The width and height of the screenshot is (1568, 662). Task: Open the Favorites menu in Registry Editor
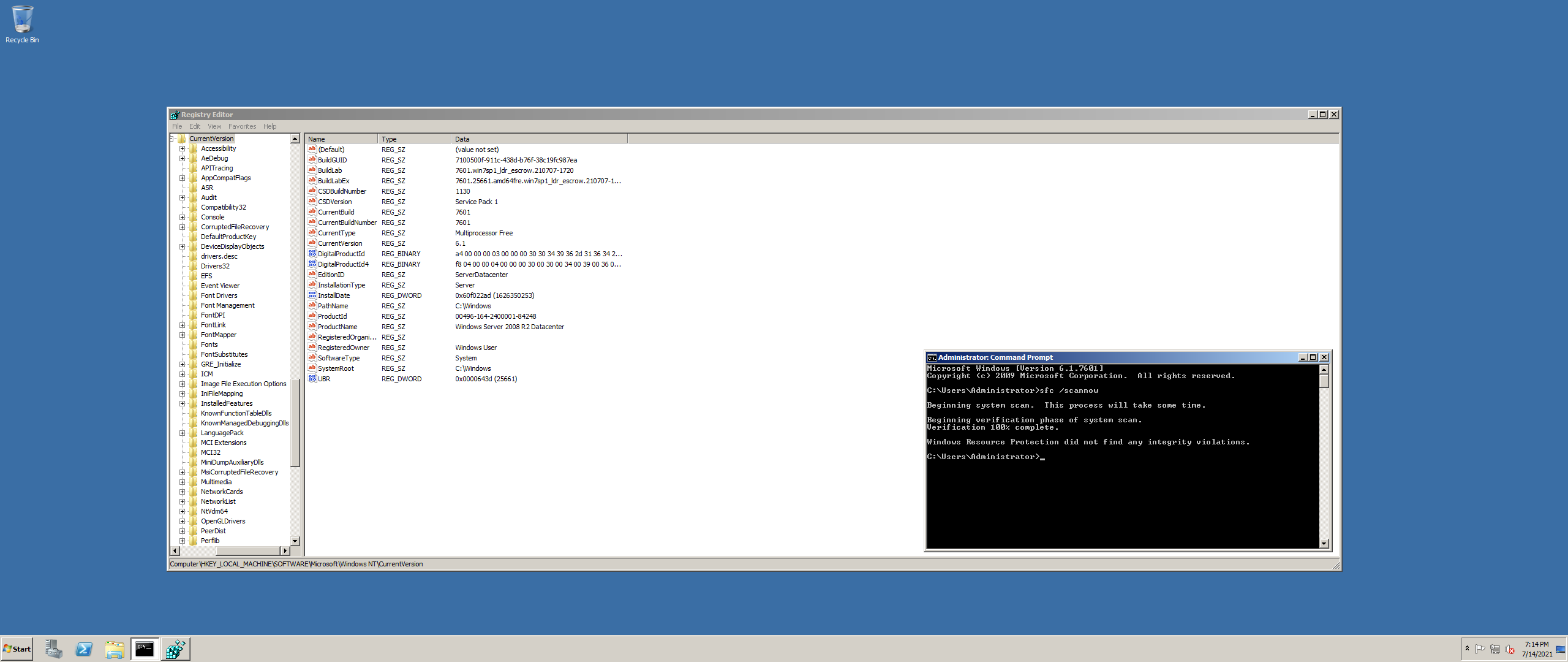click(x=243, y=126)
